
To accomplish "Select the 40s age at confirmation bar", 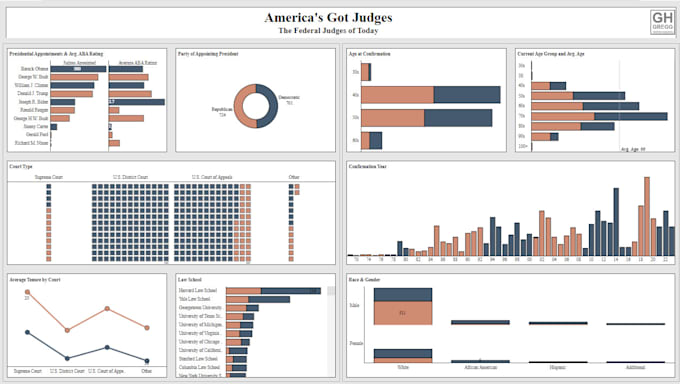I will 431,95.
